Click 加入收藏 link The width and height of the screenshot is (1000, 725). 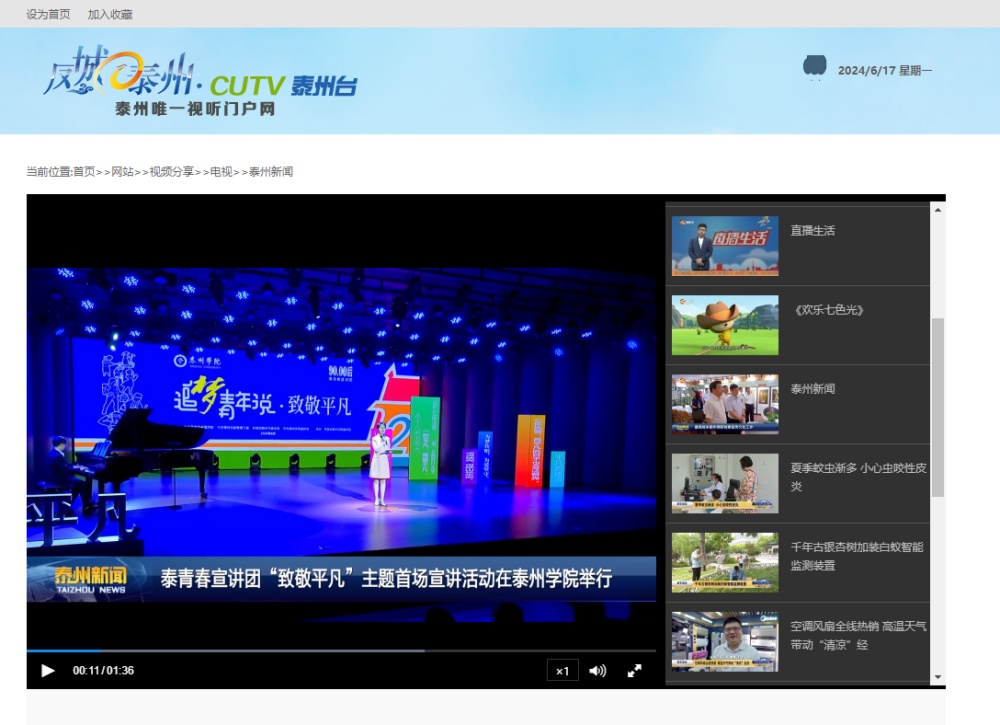[110, 14]
